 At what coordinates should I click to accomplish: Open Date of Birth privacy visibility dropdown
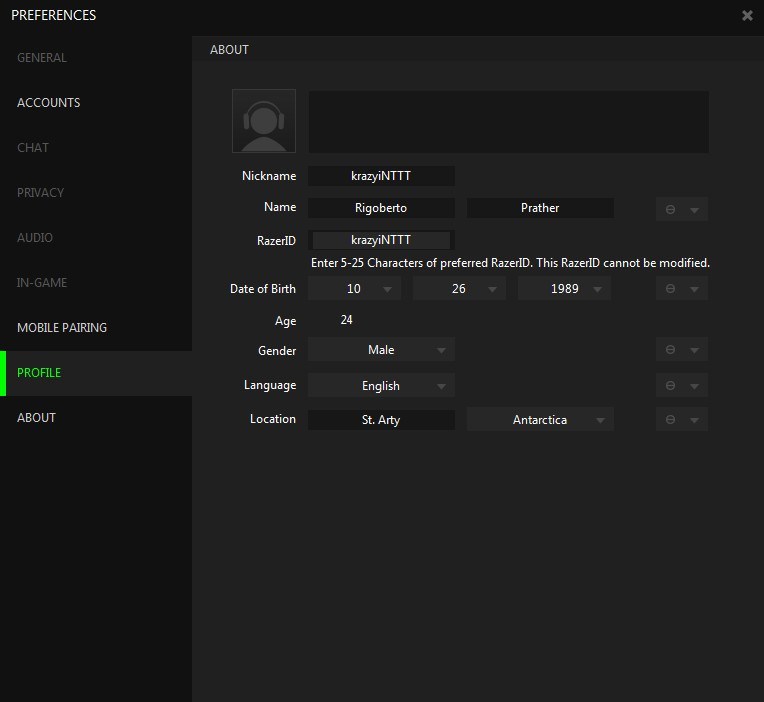682,288
